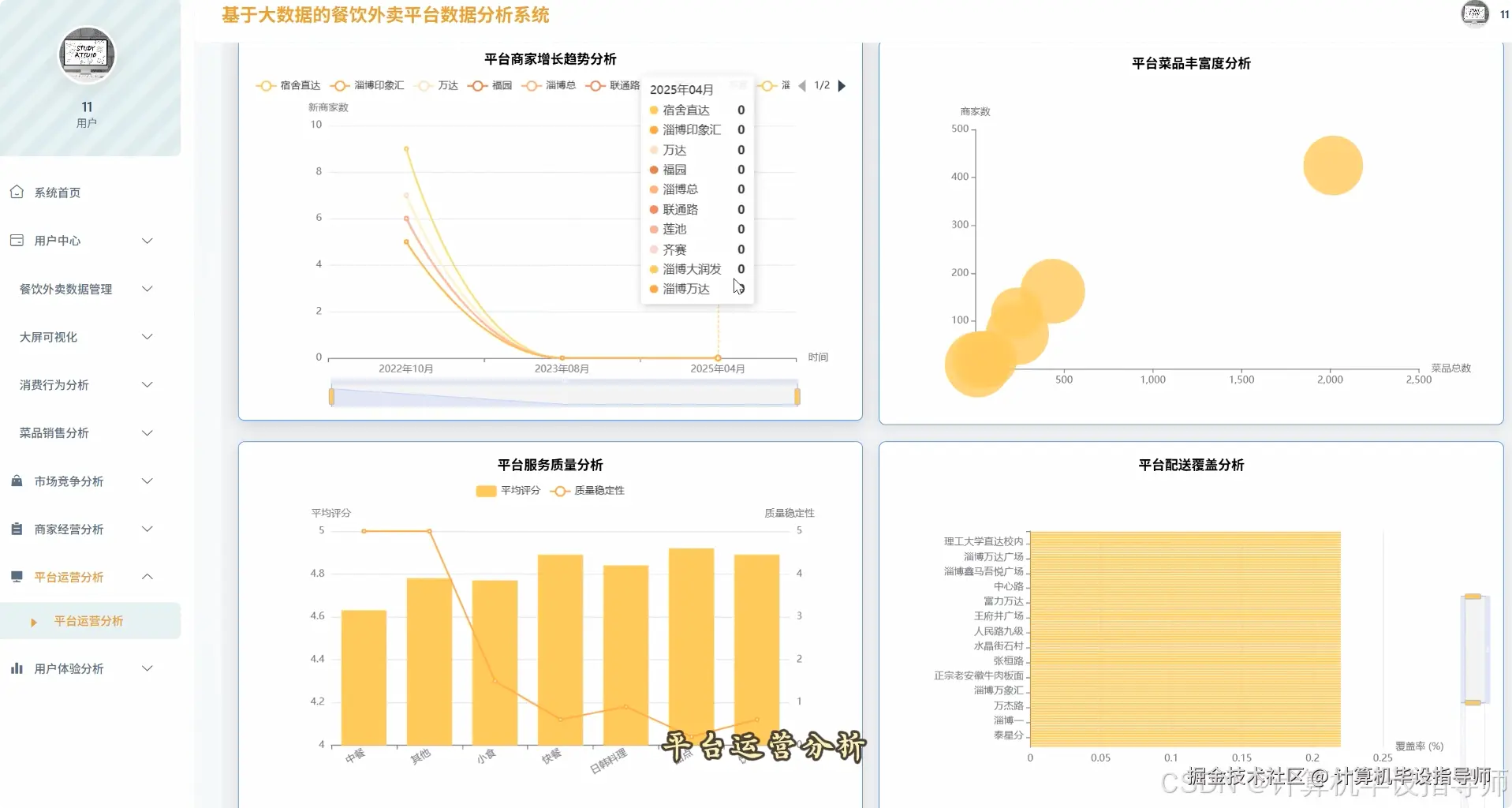
Task: Click the 平台服务质量分析 chart title
Action: pos(551,465)
